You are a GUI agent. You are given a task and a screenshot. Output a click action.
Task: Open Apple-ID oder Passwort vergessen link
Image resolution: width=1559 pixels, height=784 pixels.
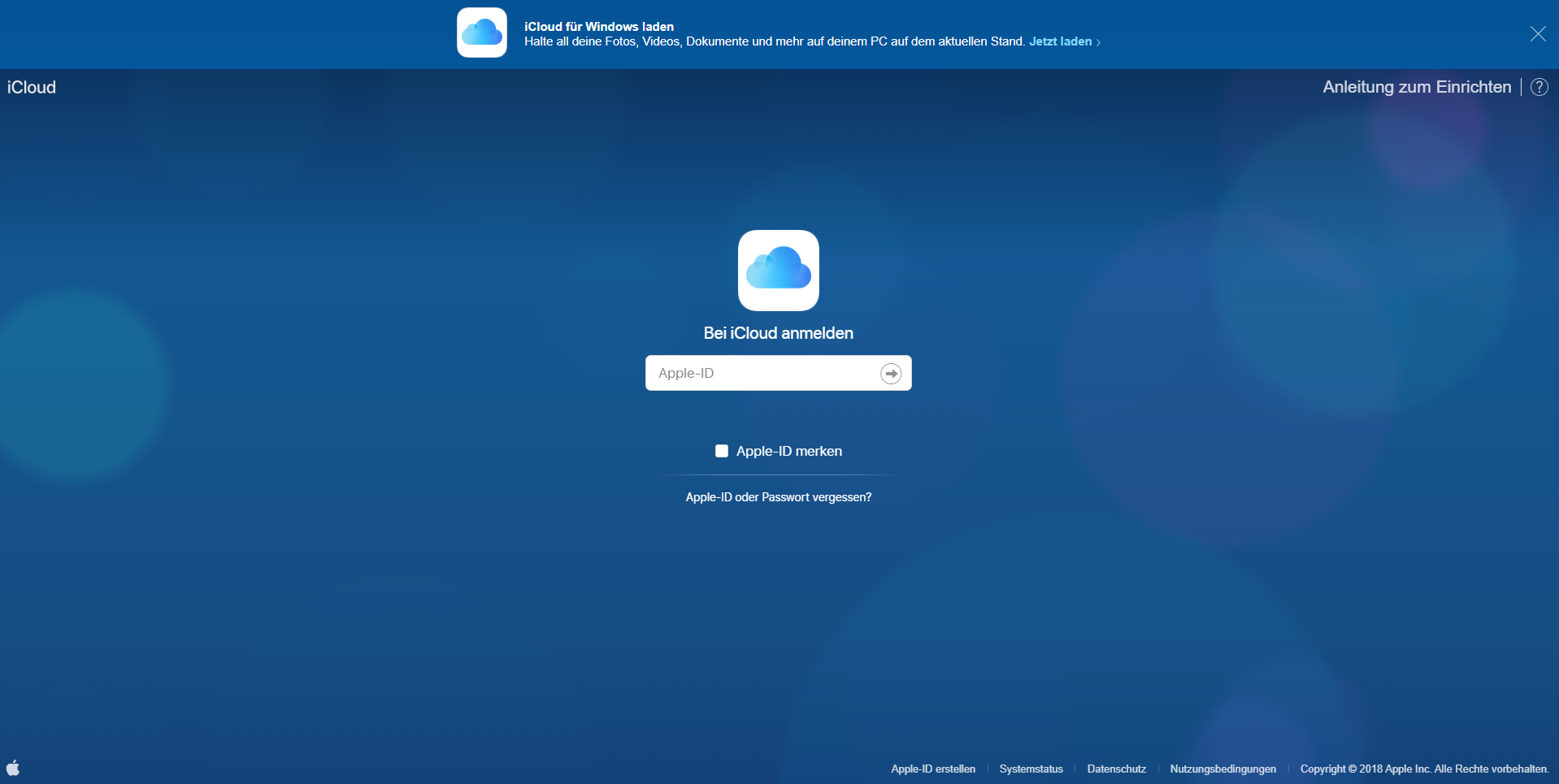click(779, 497)
